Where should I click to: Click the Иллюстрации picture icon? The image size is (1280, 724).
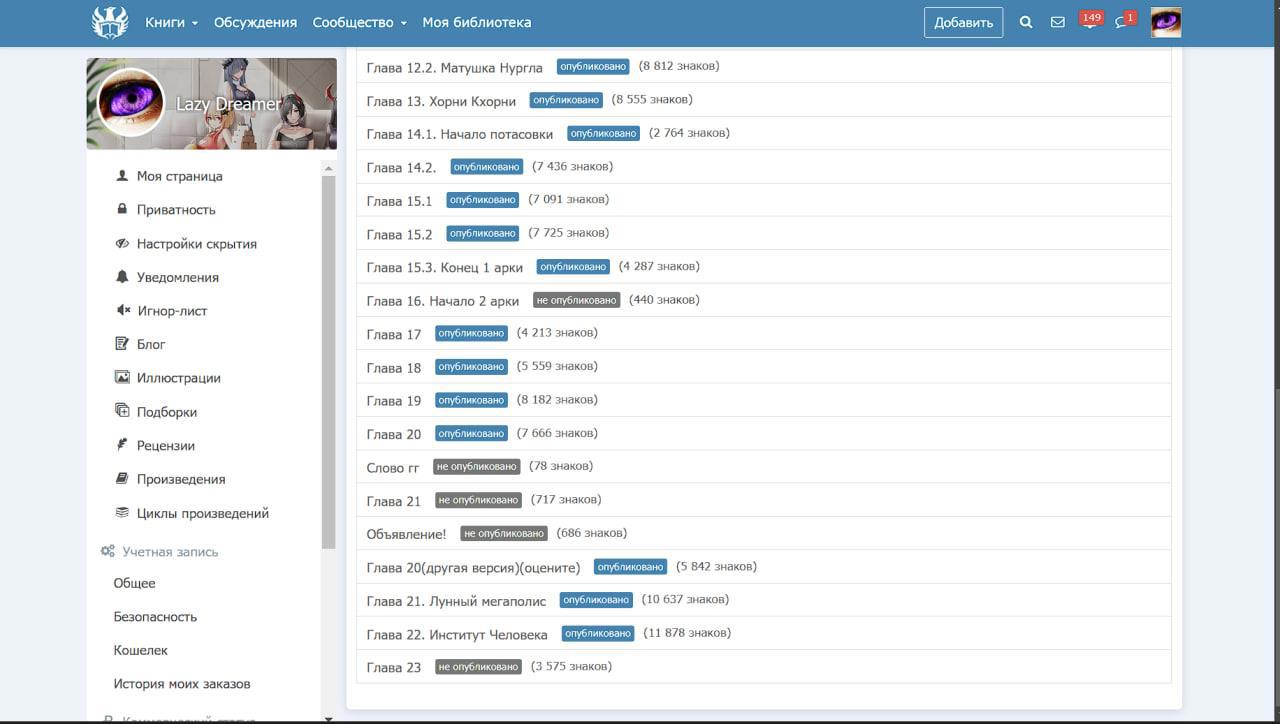tap(122, 378)
